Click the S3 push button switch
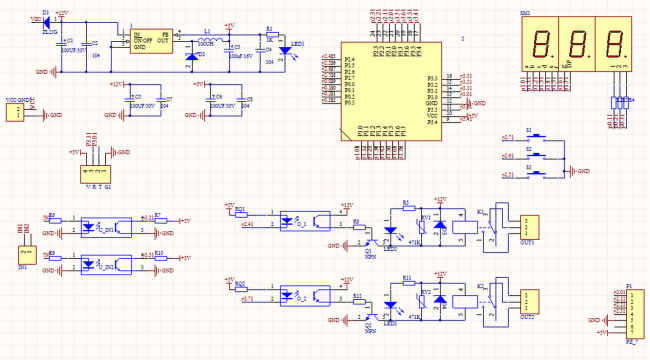Screen dimensions: 650x360 [x=536, y=174]
